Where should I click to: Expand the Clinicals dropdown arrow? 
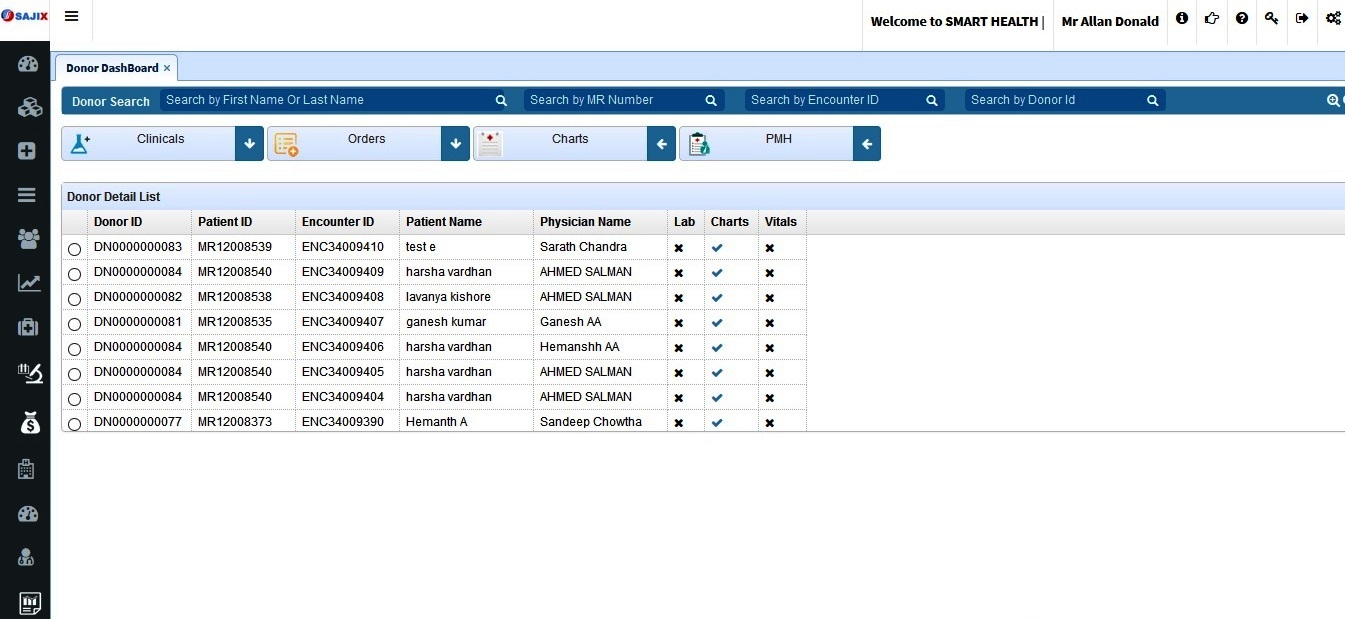(250, 144)
